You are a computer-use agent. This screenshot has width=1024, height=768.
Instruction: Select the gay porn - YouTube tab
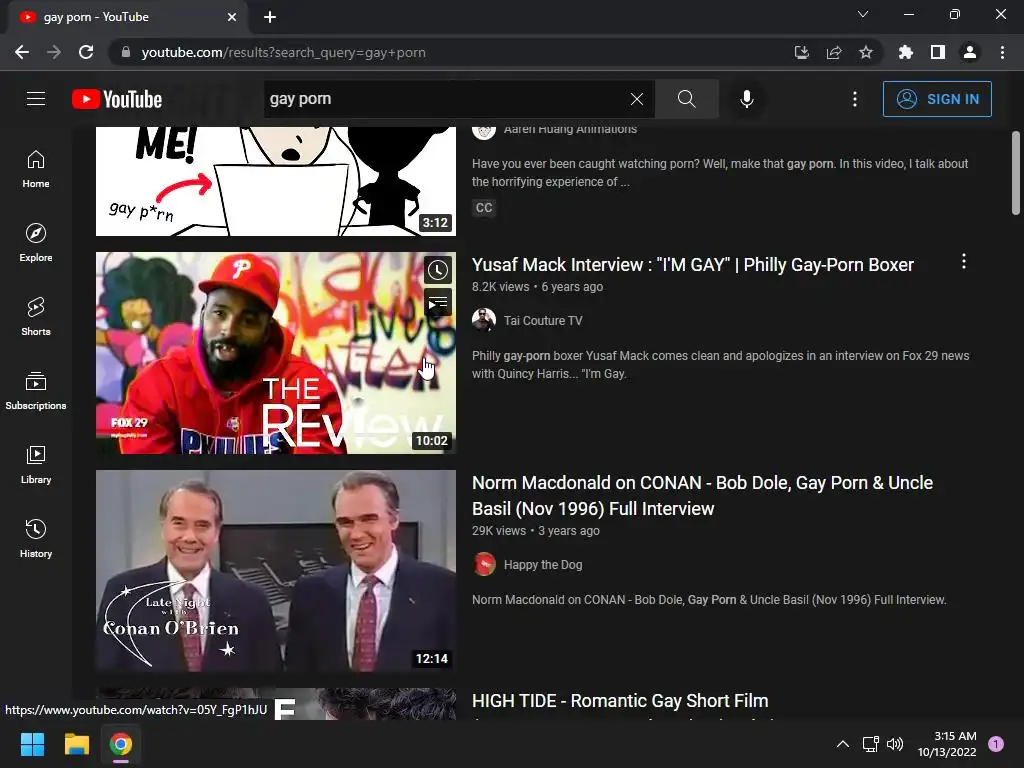click(x=128, y=17)
